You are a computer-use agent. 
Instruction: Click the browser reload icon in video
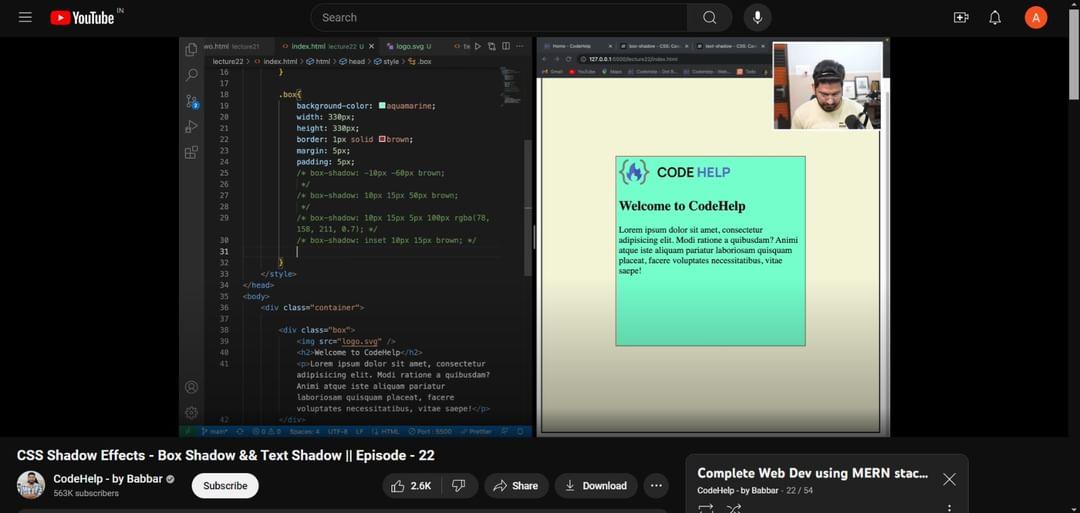tap(569, 59)
